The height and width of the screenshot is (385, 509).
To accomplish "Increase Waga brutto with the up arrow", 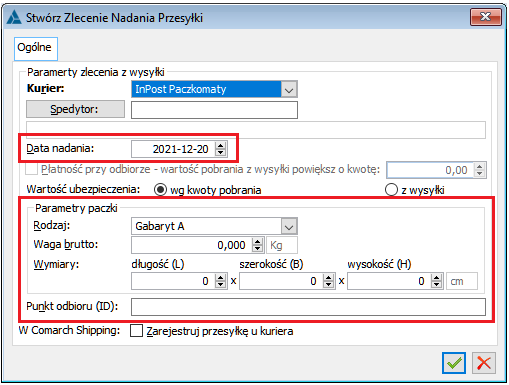I will pos(257,242).
